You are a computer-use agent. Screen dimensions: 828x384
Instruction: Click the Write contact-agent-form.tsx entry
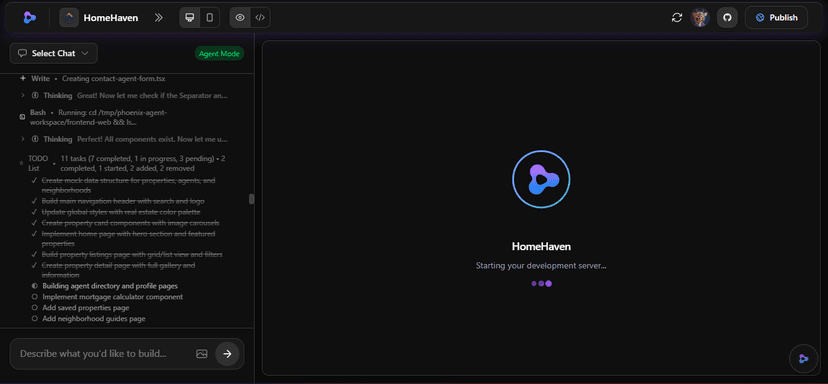[x=92, y=78]
